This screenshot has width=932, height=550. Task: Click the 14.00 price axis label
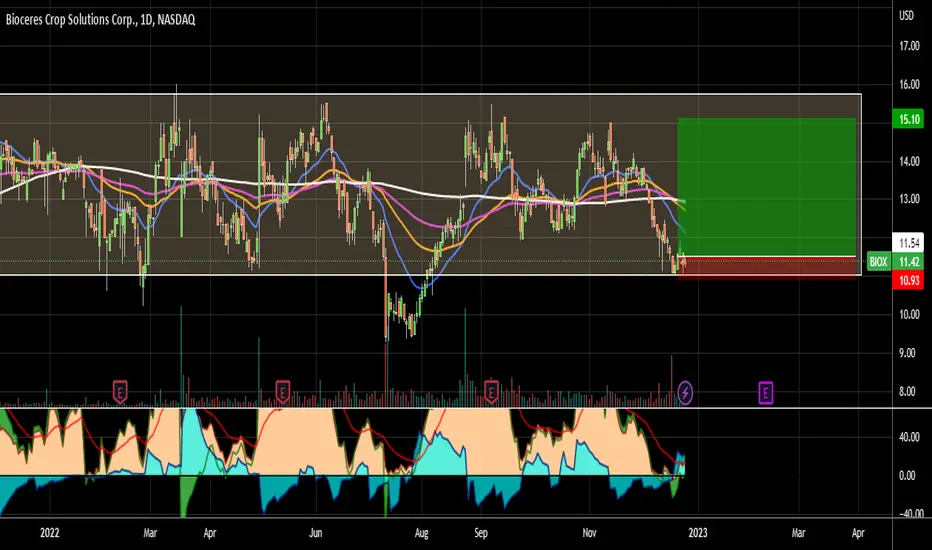click(x=909, y=161)
